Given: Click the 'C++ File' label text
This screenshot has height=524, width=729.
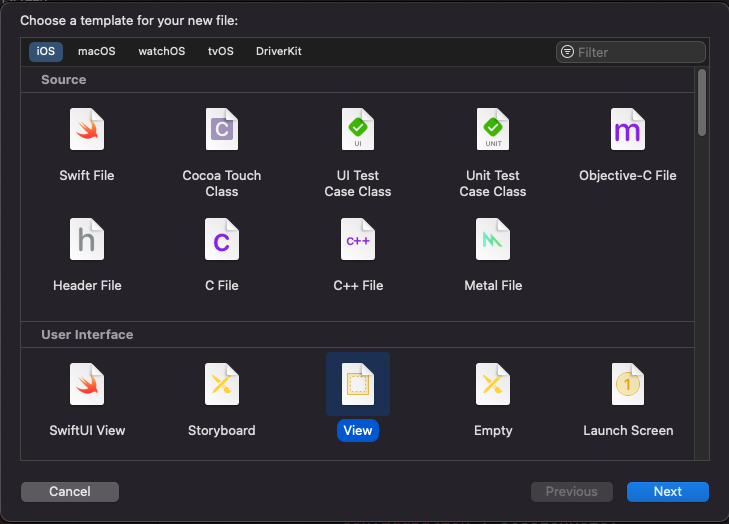Looking at the screenshot, I should click(x=358, y=285).
